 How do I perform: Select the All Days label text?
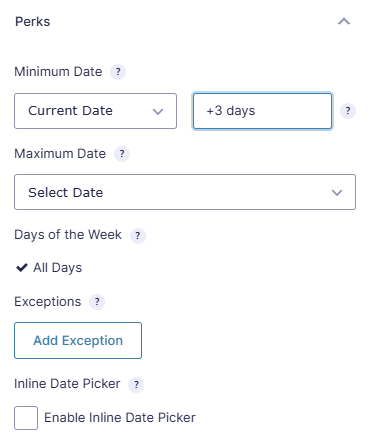[x=57, y=268]
